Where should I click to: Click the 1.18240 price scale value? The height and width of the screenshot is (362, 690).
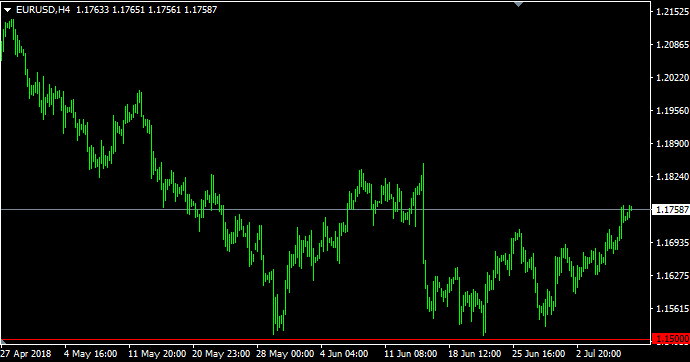672,176
